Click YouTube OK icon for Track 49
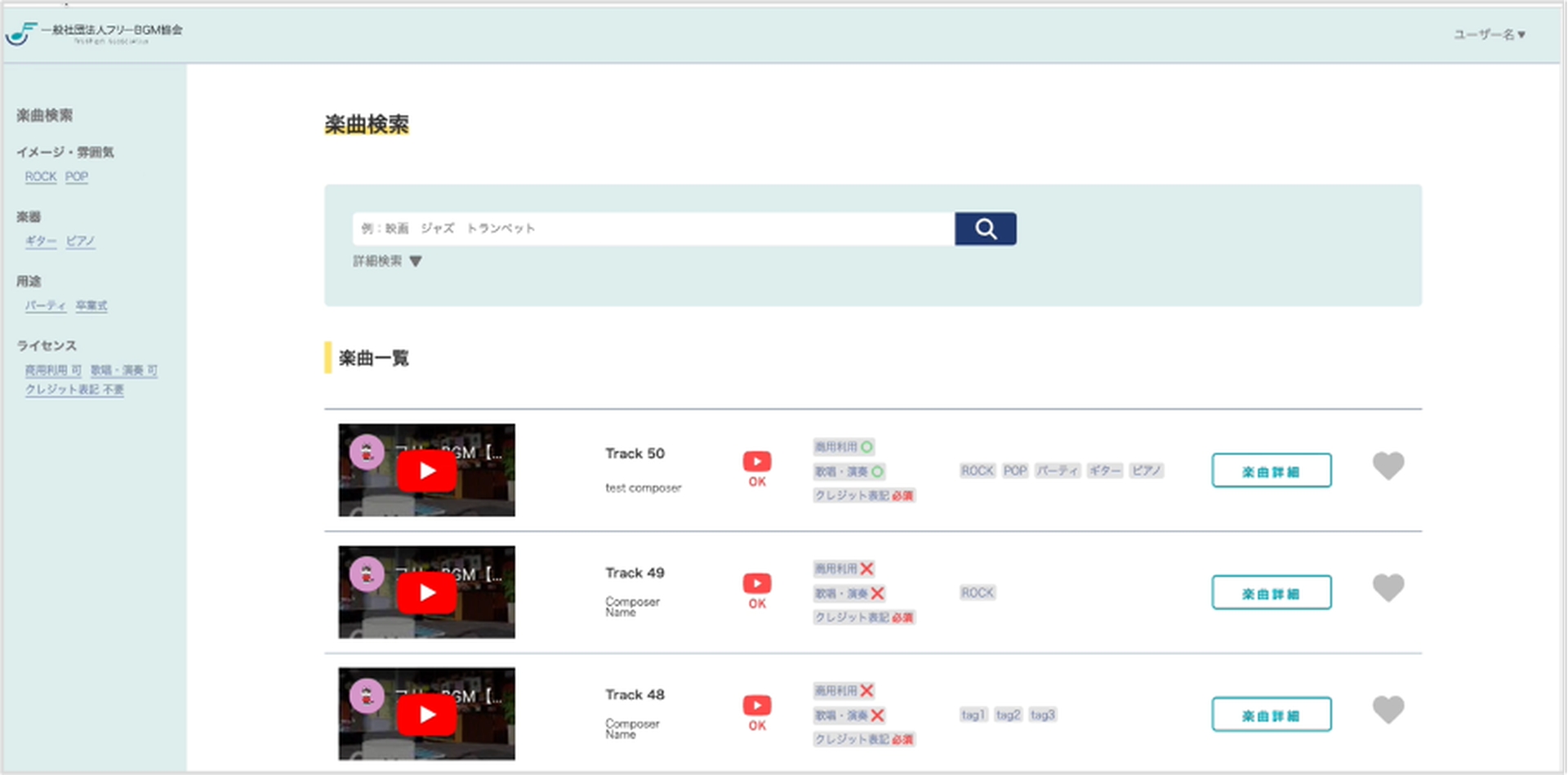 [757, 591]
